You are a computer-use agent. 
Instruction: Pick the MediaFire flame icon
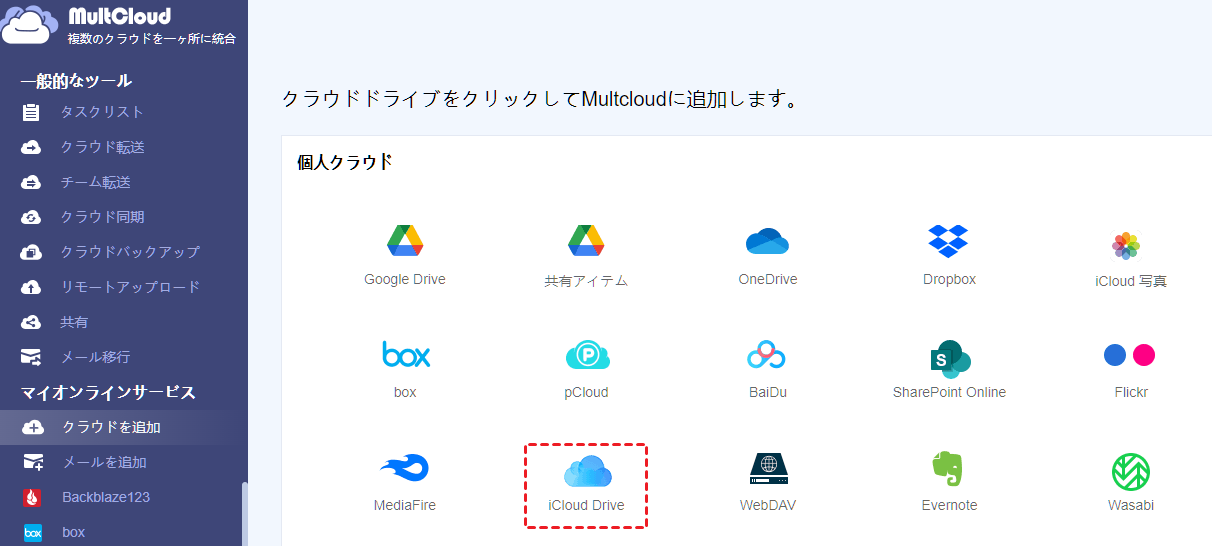(x=404, y=468)
